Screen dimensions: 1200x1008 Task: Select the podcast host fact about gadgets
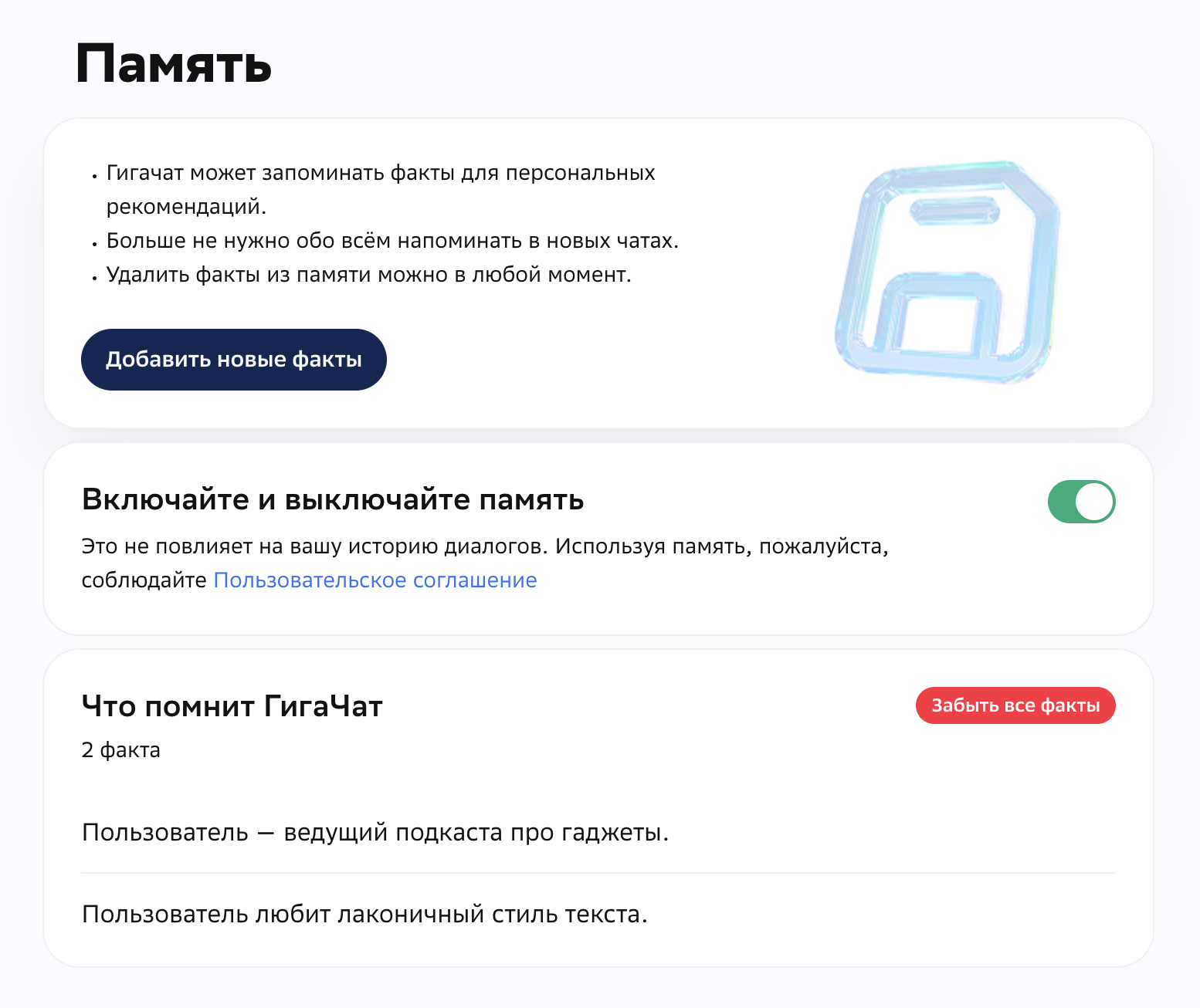pyautogui.click(x=375, y=833)
